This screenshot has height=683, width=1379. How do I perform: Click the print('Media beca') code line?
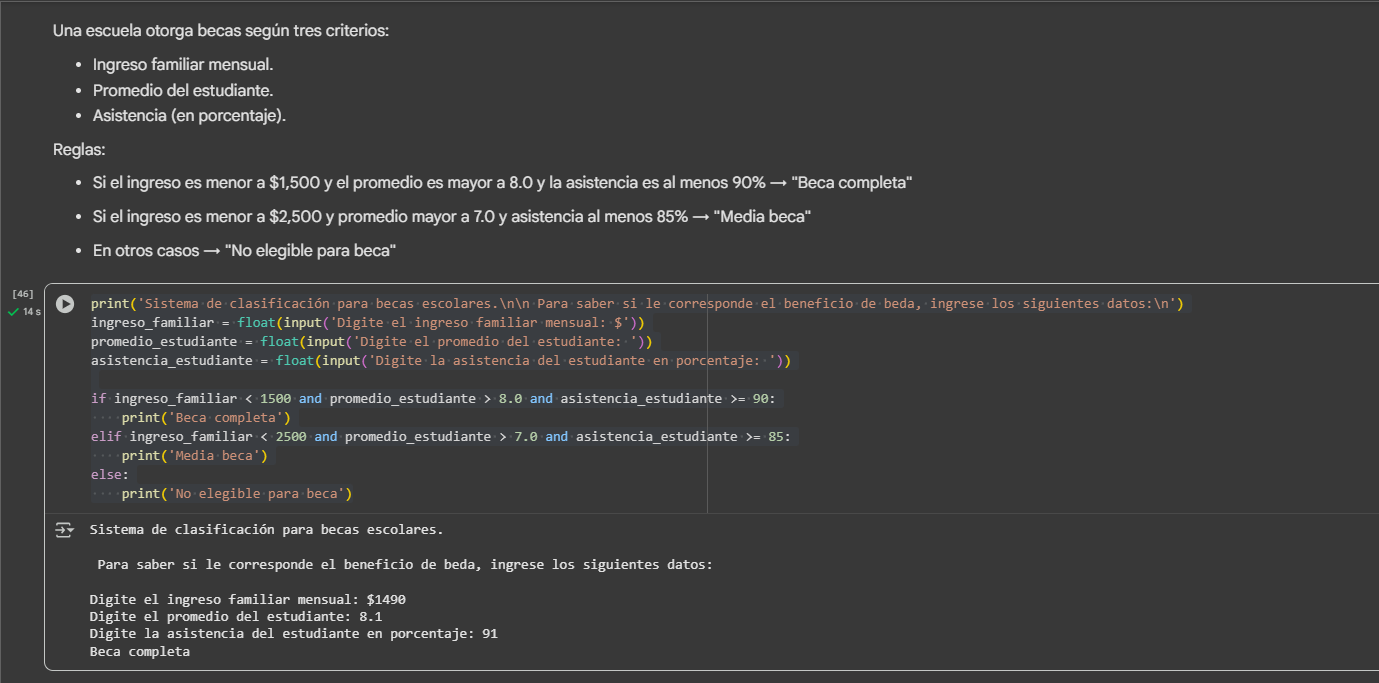click(195, 456)
